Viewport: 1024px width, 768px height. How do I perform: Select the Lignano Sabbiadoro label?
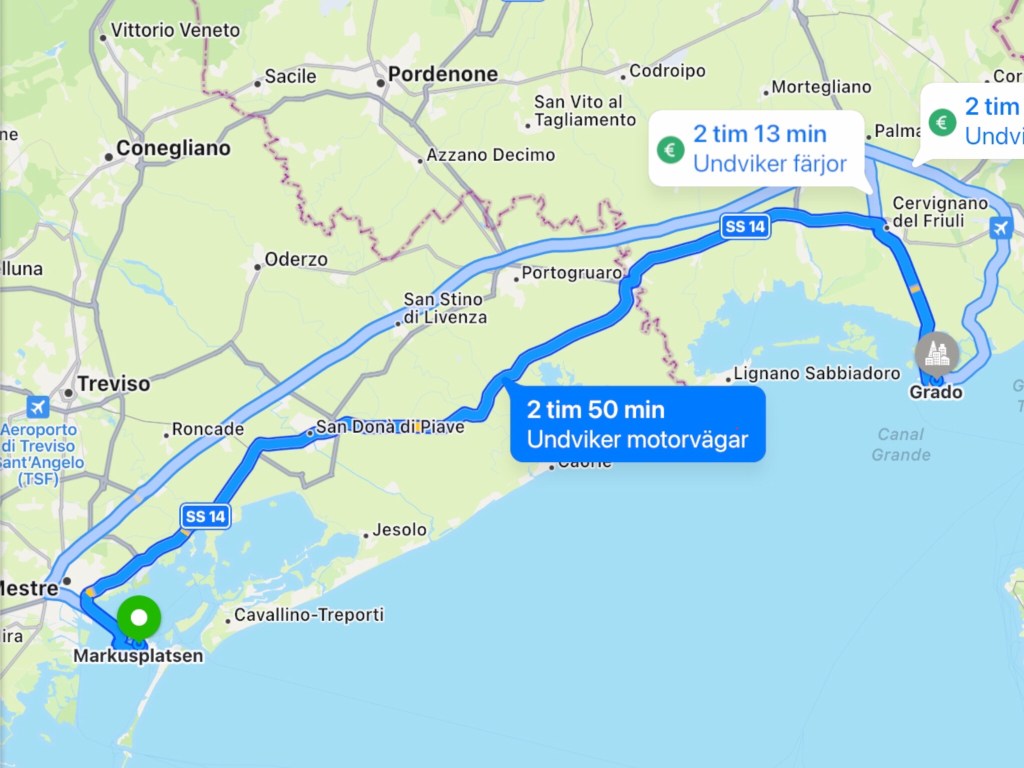pyautogui.click(x=816, y=374)
